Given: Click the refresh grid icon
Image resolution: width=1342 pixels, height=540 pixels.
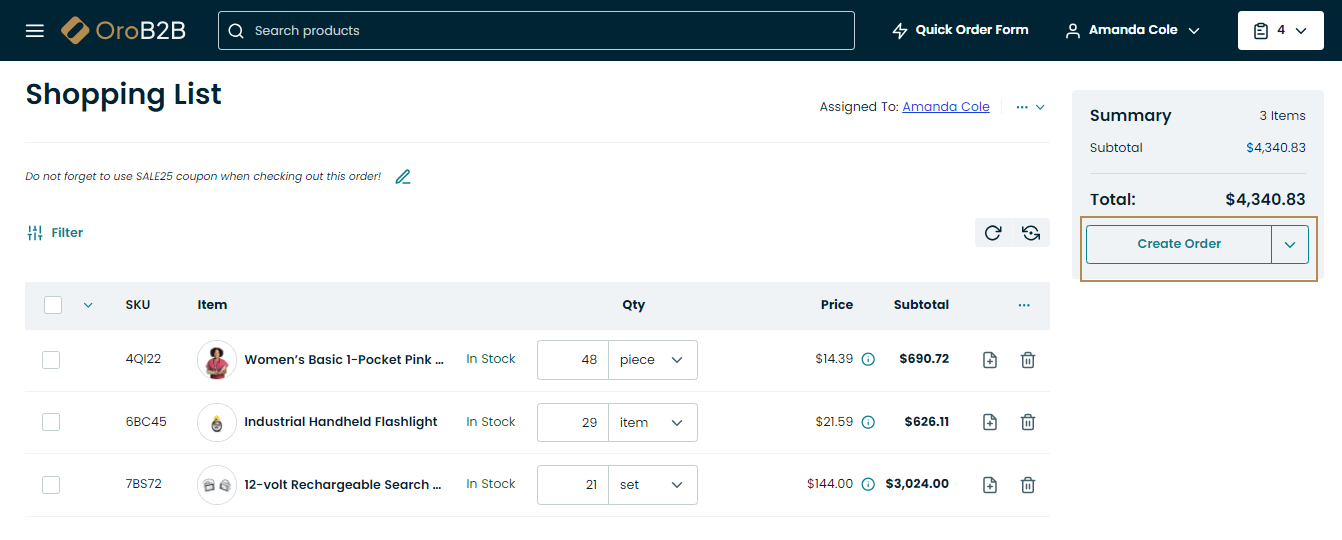Looking at the screenshot, I should point(993,233).
